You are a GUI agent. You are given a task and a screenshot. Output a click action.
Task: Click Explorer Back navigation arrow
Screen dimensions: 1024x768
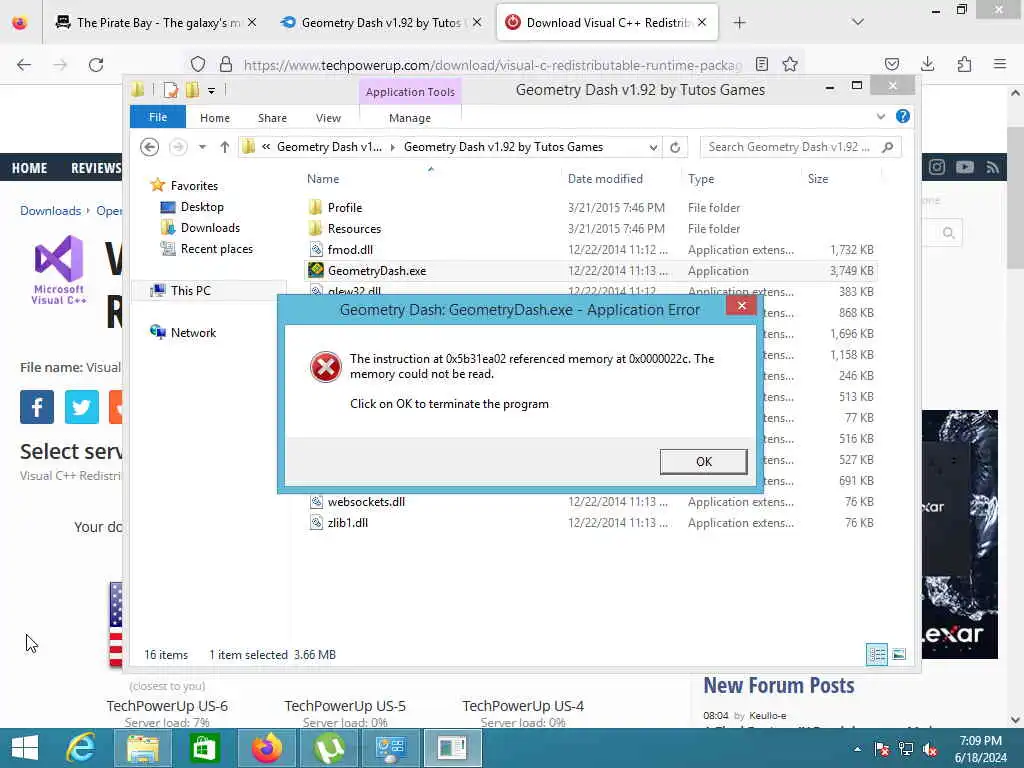point(150,147)
